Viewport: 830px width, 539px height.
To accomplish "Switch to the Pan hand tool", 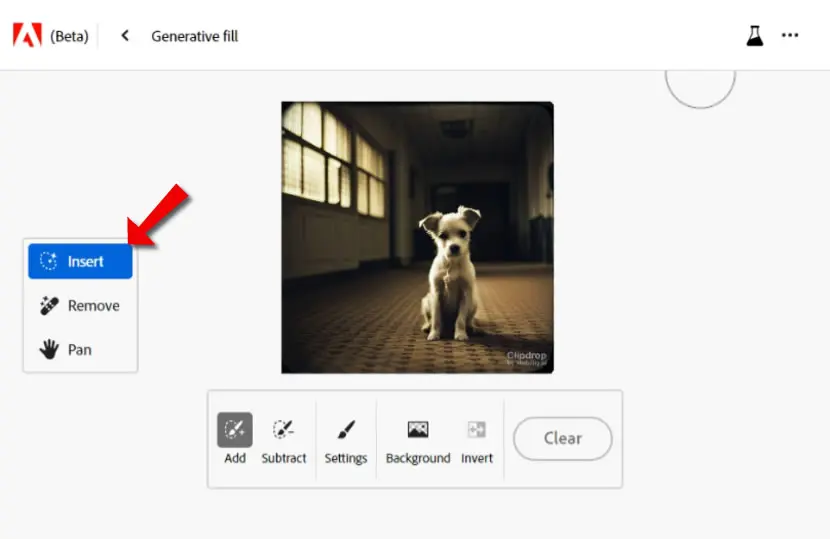I will click(80, 349).
